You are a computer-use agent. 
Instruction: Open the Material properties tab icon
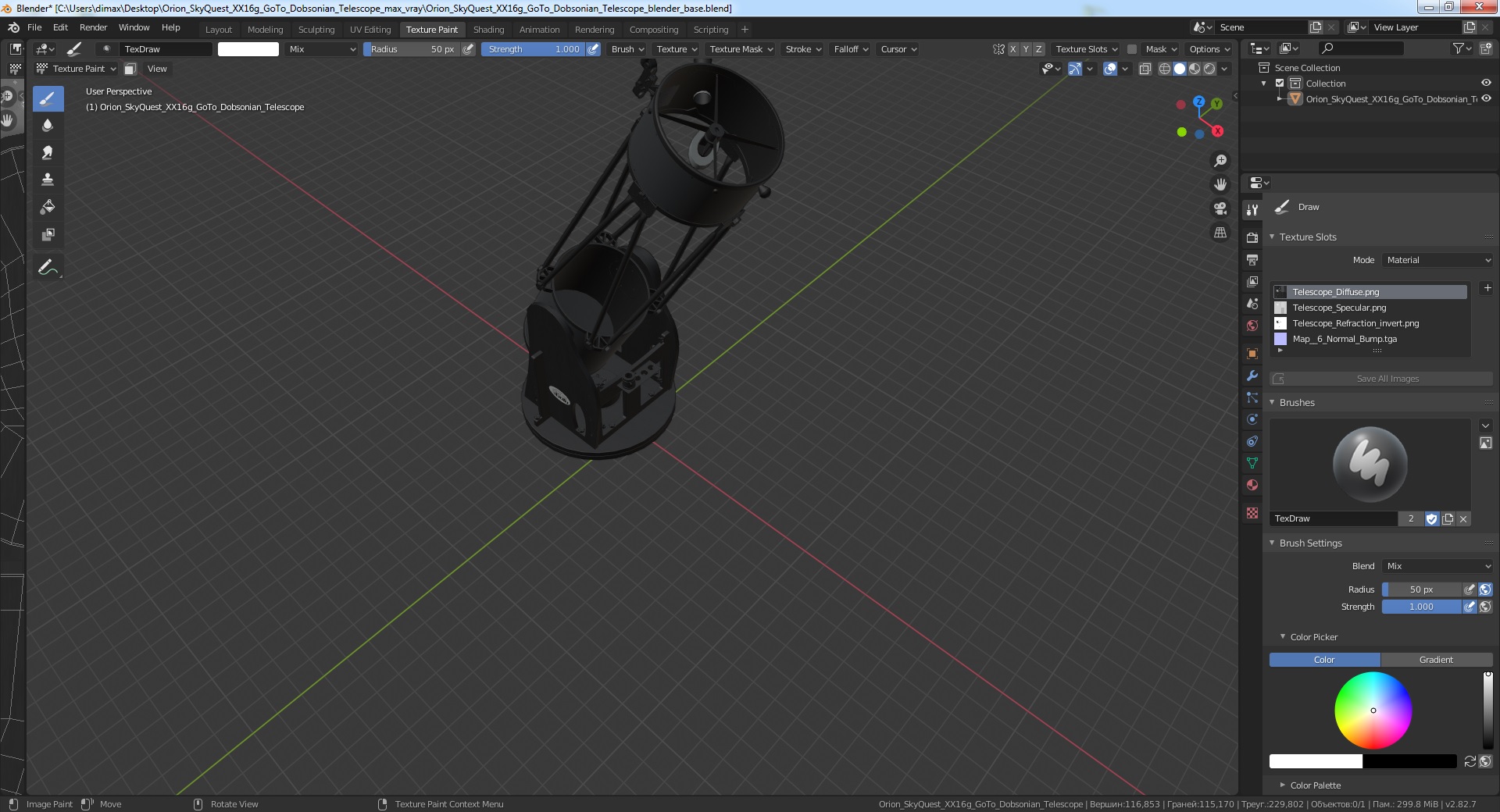(1252, 485)
